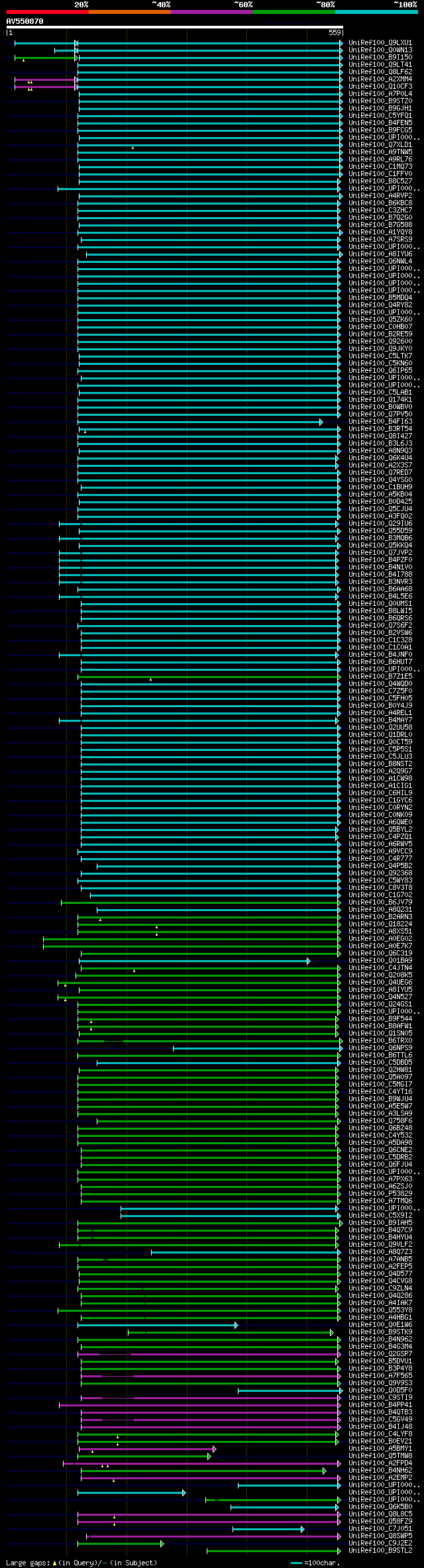The width and height of the screenshot is (424, 1568).
Task: Click the cyan ~100% identity legend bar
Action: [376, 11]
